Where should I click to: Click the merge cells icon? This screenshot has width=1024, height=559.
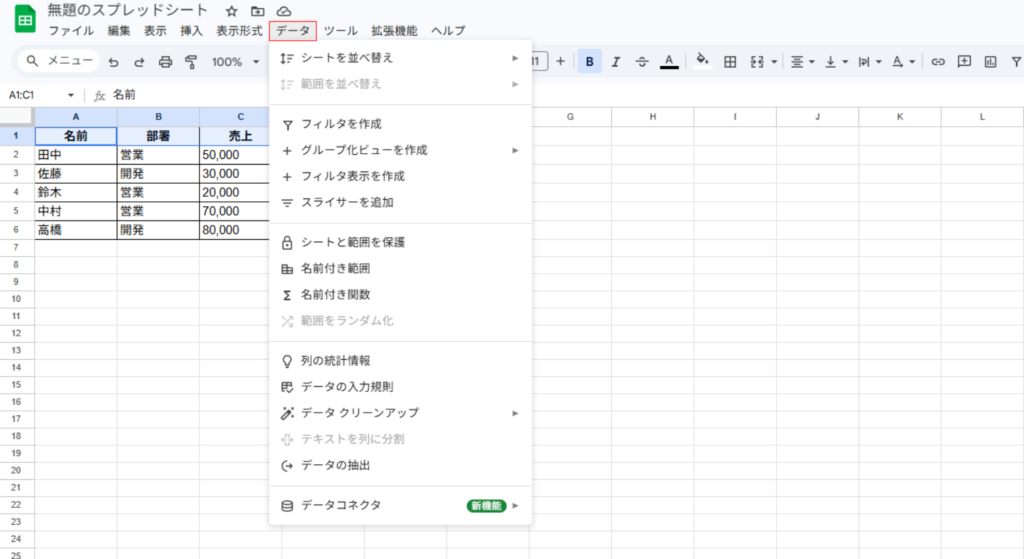click(757, 61)
